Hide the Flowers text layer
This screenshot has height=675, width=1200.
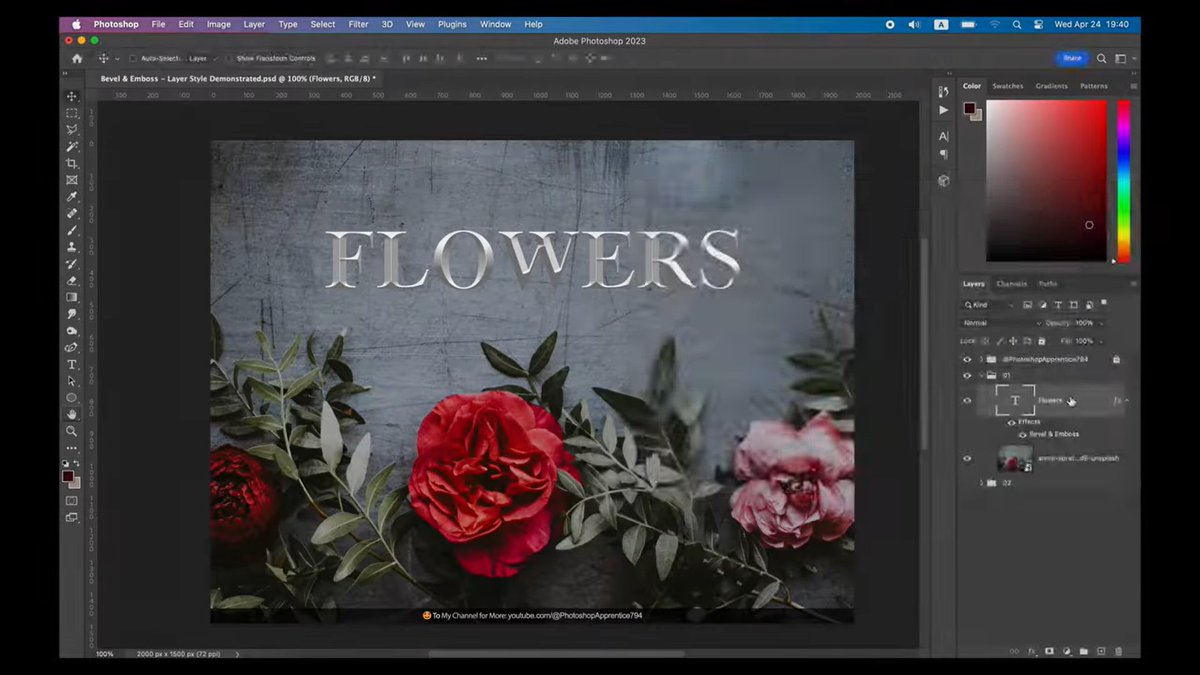[967, 401]
